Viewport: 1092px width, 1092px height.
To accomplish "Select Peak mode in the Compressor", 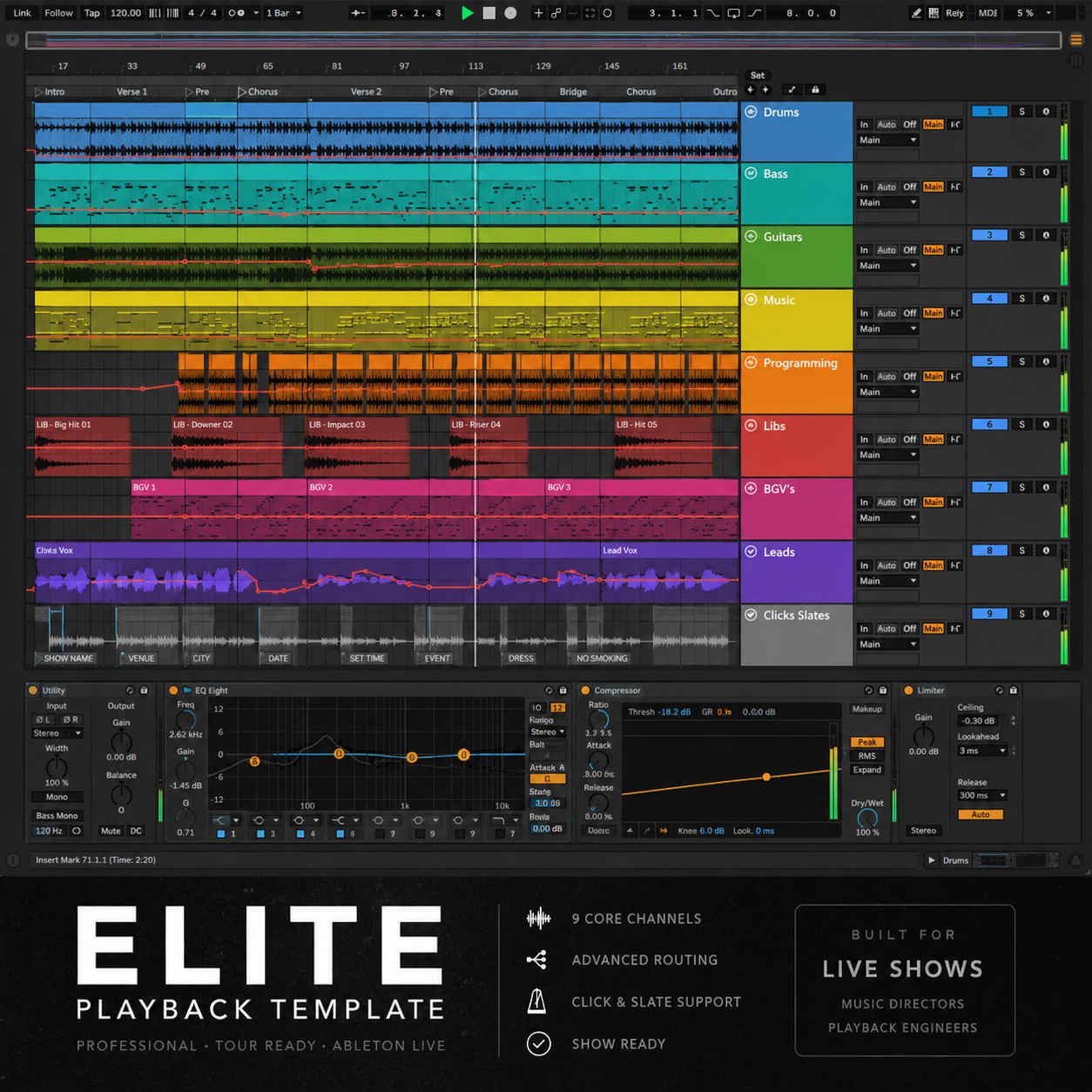I will [867, 743].
